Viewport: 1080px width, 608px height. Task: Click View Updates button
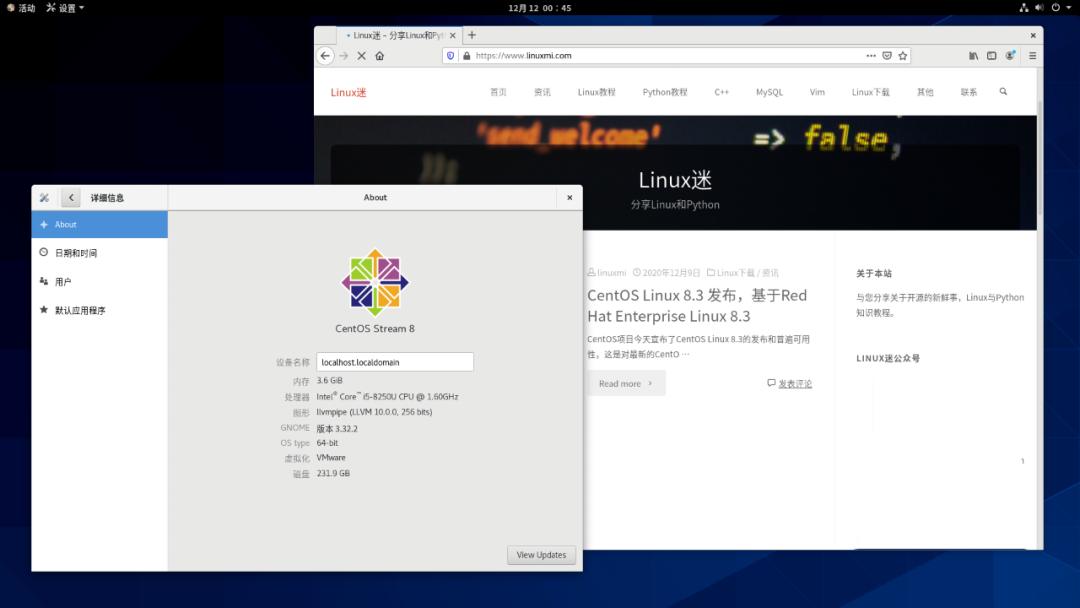click(x=541, y=555)
